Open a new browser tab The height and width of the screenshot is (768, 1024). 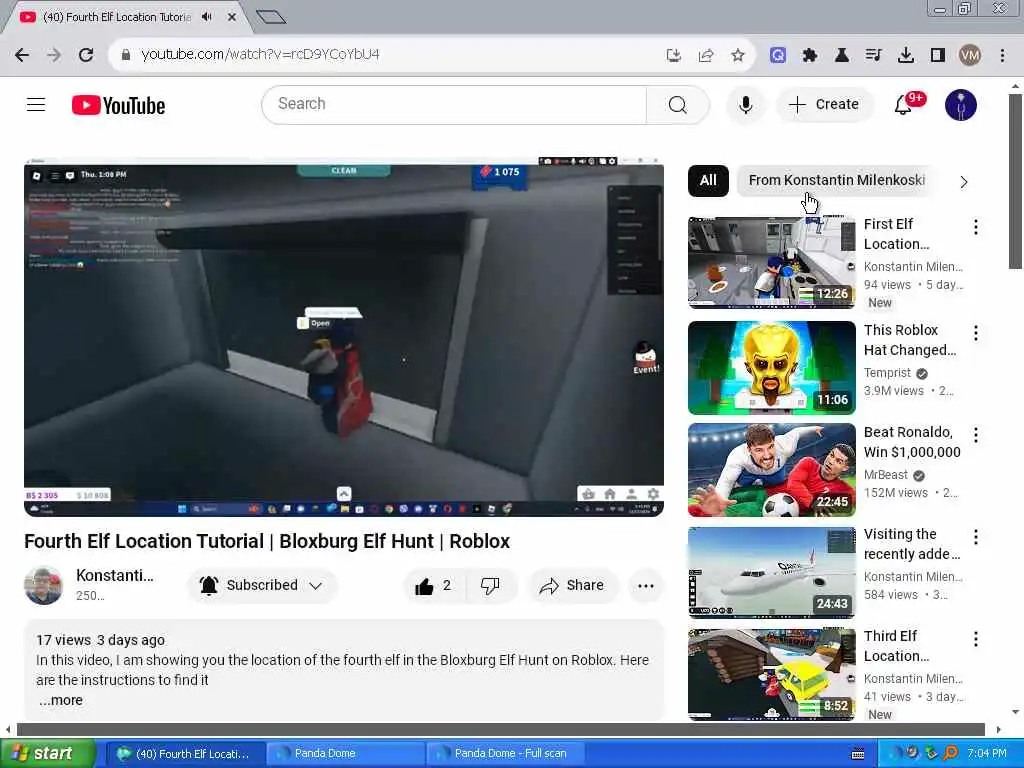(271, 17)
